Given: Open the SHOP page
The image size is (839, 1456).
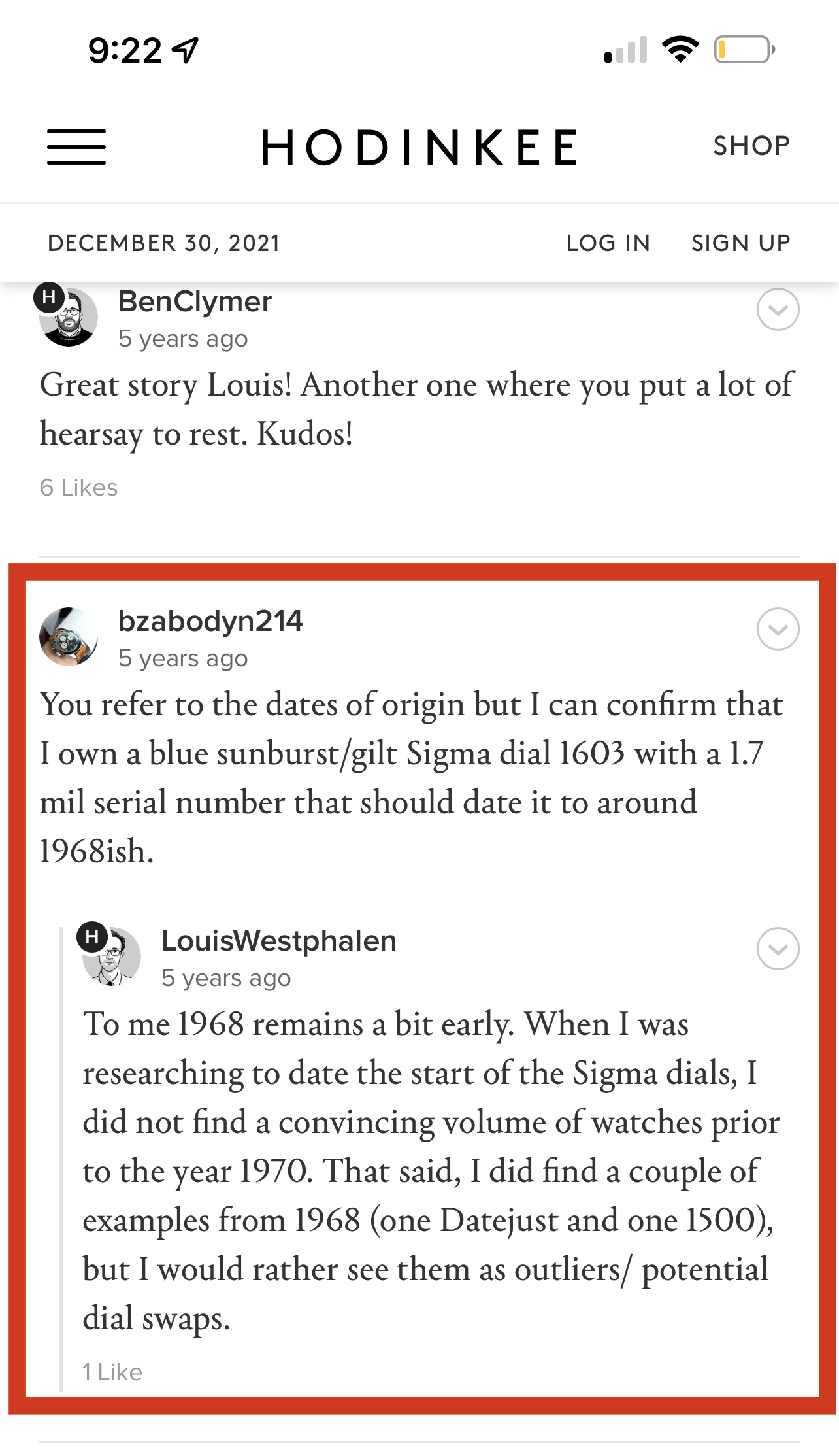Looking at the screenshot, I should 751,146.
